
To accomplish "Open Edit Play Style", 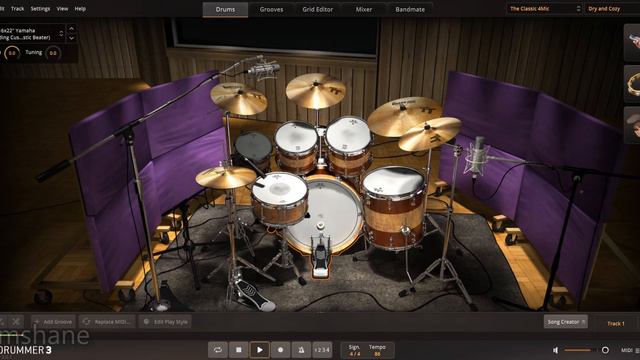I will tap(165, 322).
